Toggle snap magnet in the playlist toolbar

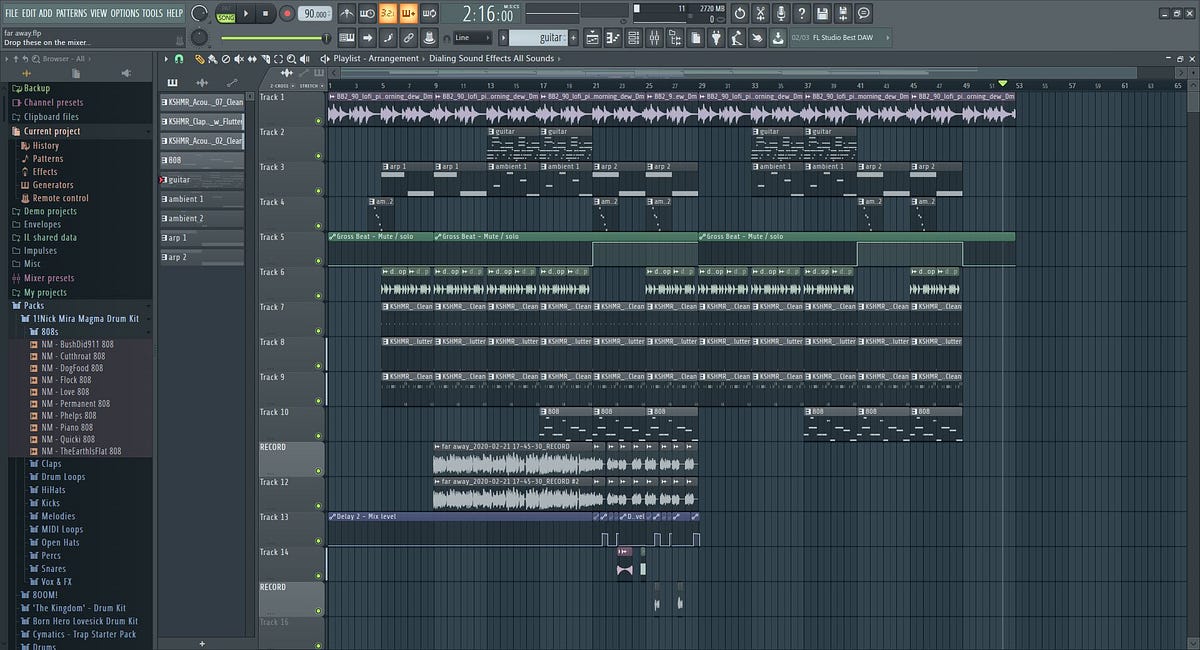pyautogui.click(x=178, y=57)
